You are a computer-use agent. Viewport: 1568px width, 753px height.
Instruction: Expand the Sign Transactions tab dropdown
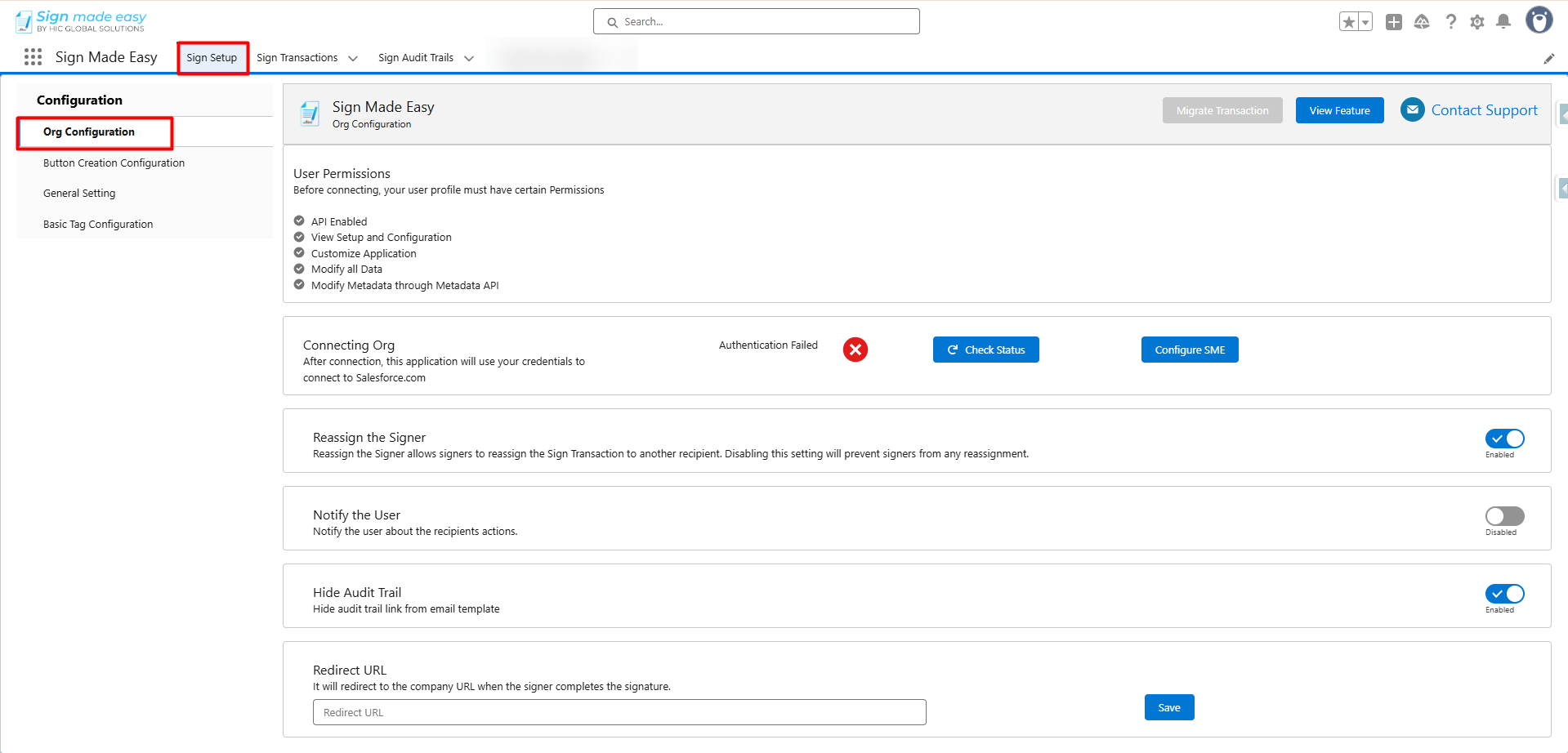click(x=353, y=58)
